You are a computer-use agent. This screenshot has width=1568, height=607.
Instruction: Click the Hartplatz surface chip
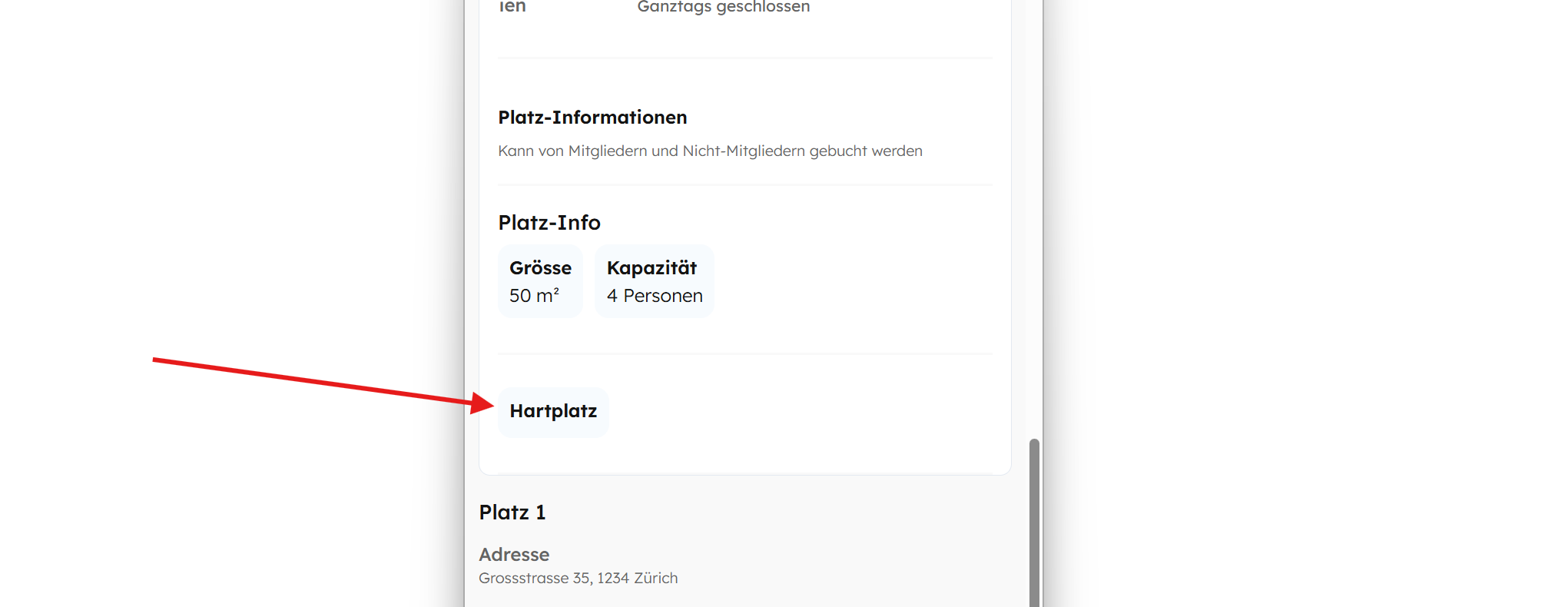coord(553,412)
